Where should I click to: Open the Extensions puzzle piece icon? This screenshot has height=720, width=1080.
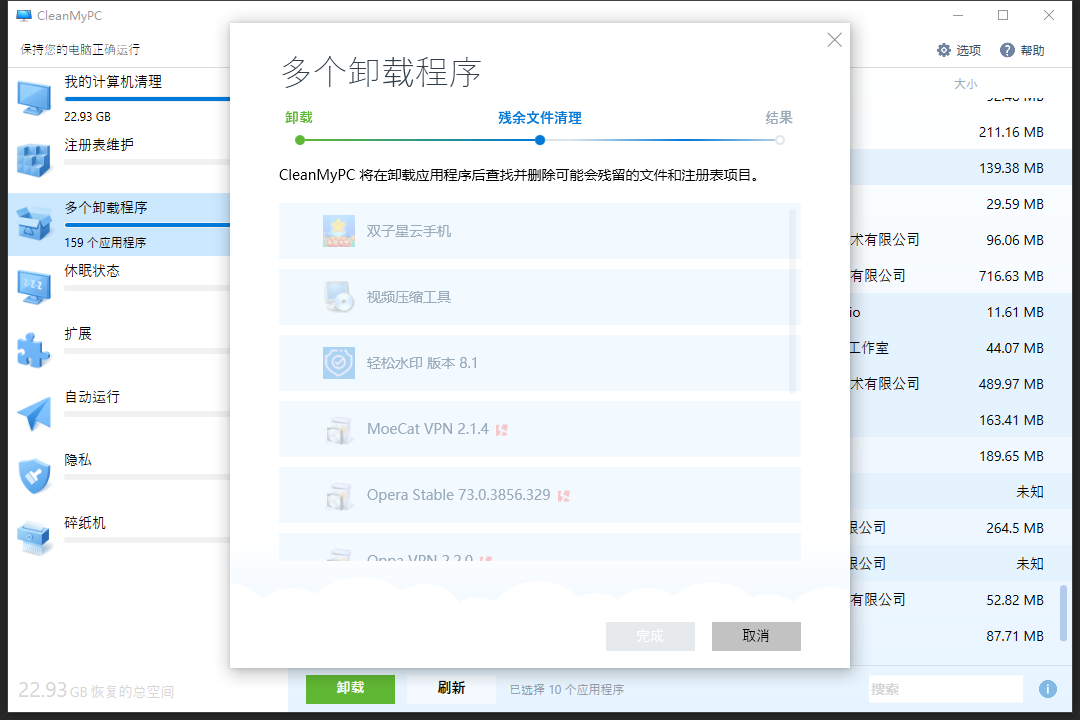click(34, 350)
